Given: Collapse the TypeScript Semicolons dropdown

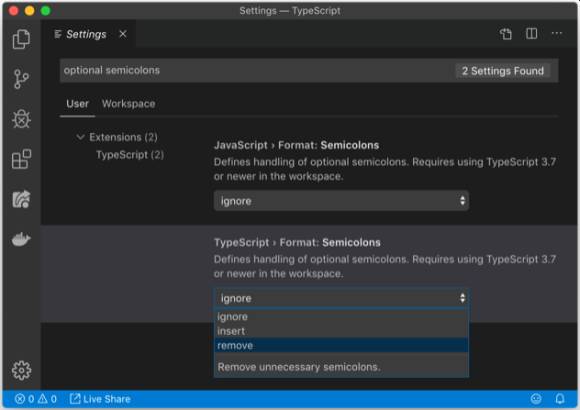Looking at the screenshot, I should point(341,298).
